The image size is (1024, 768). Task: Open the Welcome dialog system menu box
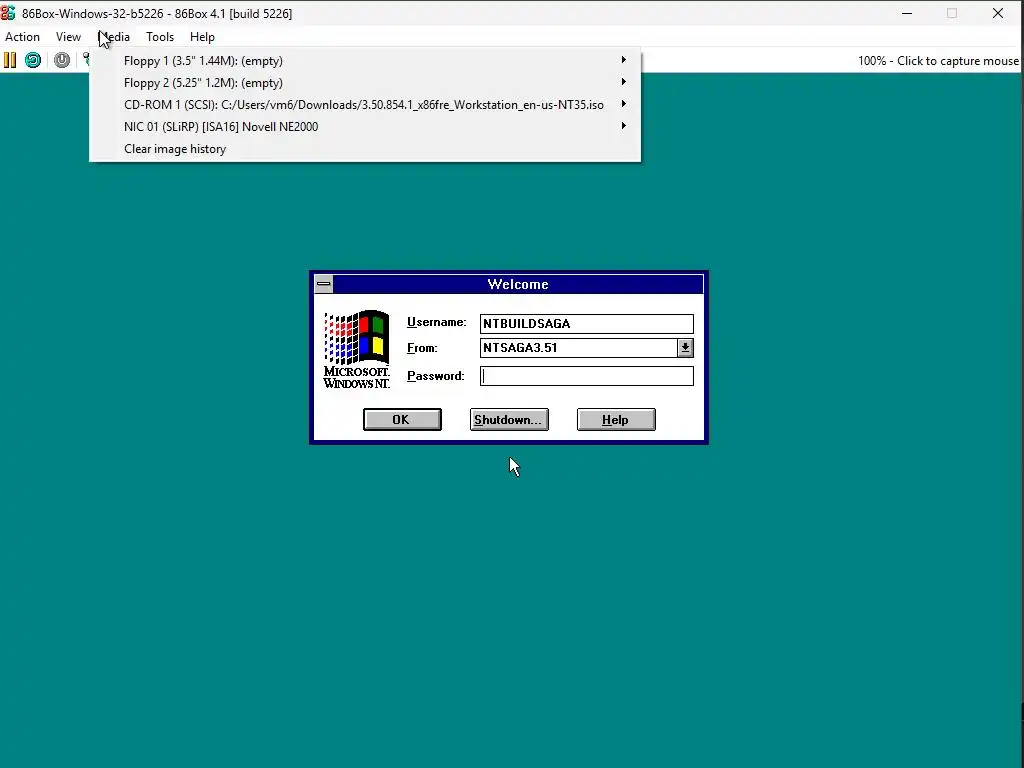tap(324, 284)
